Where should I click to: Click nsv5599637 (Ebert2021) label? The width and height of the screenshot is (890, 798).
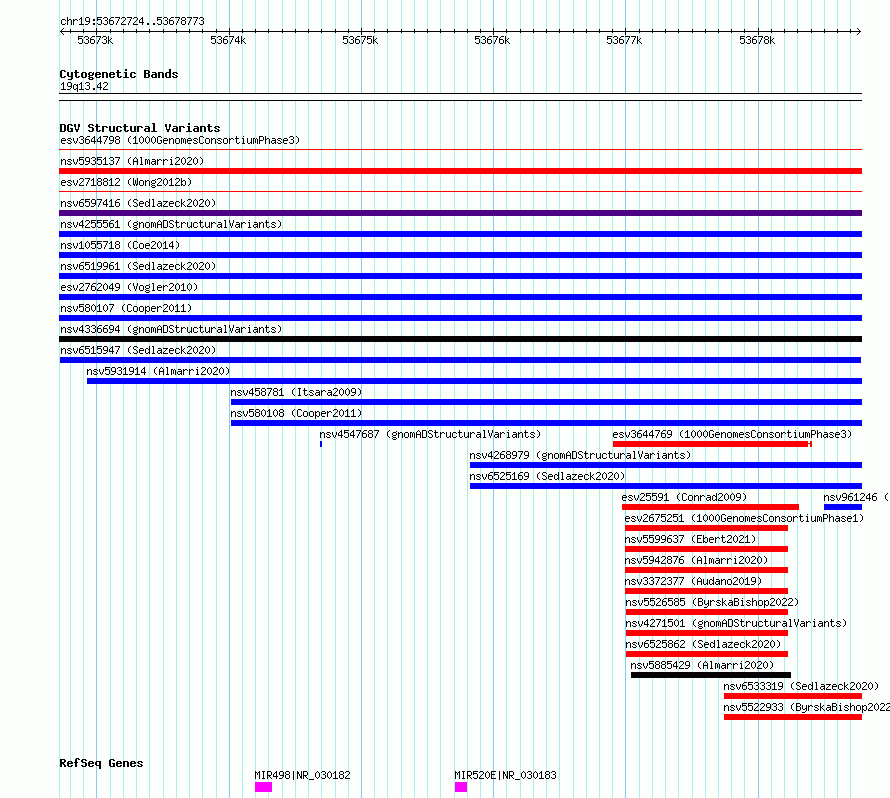[x=690, y=539]
